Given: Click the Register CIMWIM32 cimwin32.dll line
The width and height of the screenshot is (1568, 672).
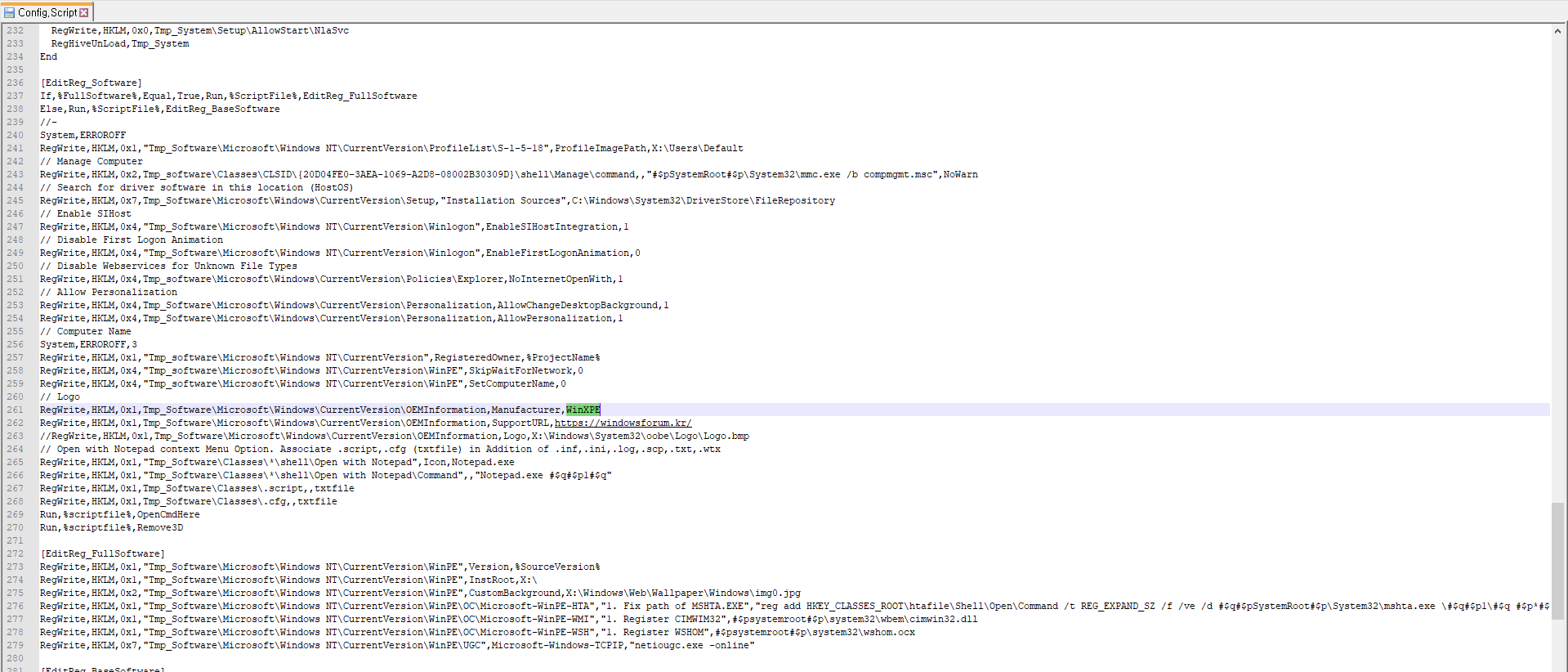Looking at the screenshot, I should [x=508, y=619].
